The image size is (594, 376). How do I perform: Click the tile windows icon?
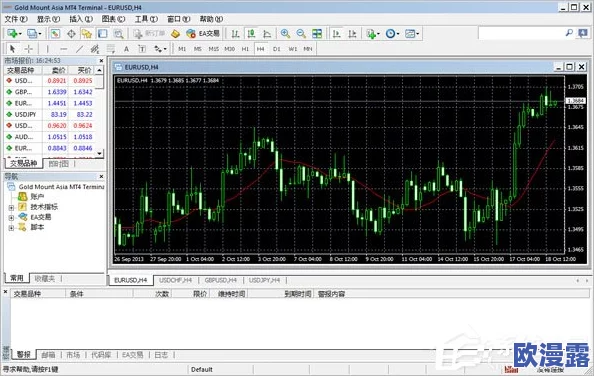click(317, 34)
